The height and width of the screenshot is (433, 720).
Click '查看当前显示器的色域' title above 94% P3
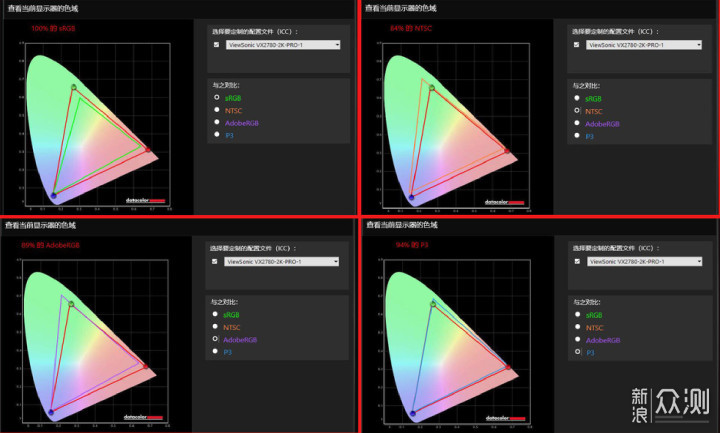click(402, 225)
